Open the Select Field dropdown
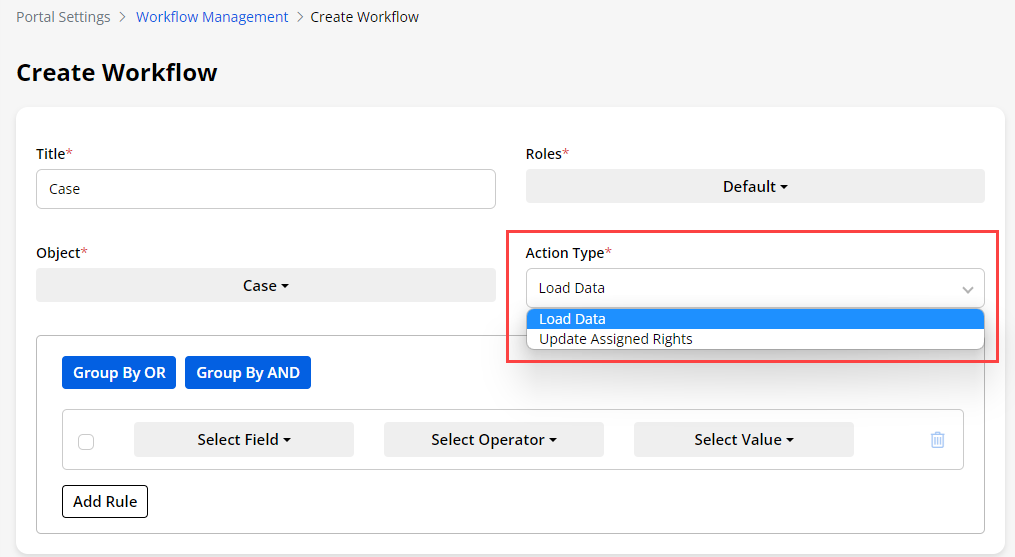 [244, 440]
